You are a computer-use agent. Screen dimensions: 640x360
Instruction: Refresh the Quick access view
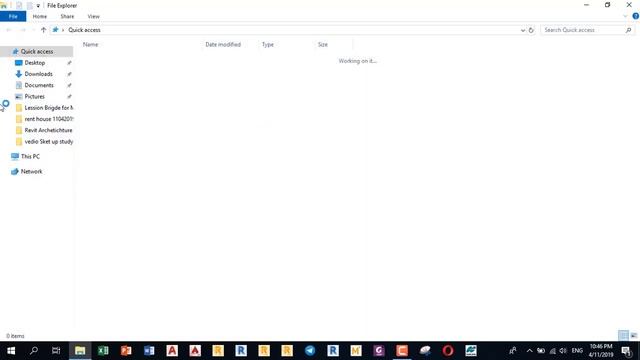click(531, 30)
